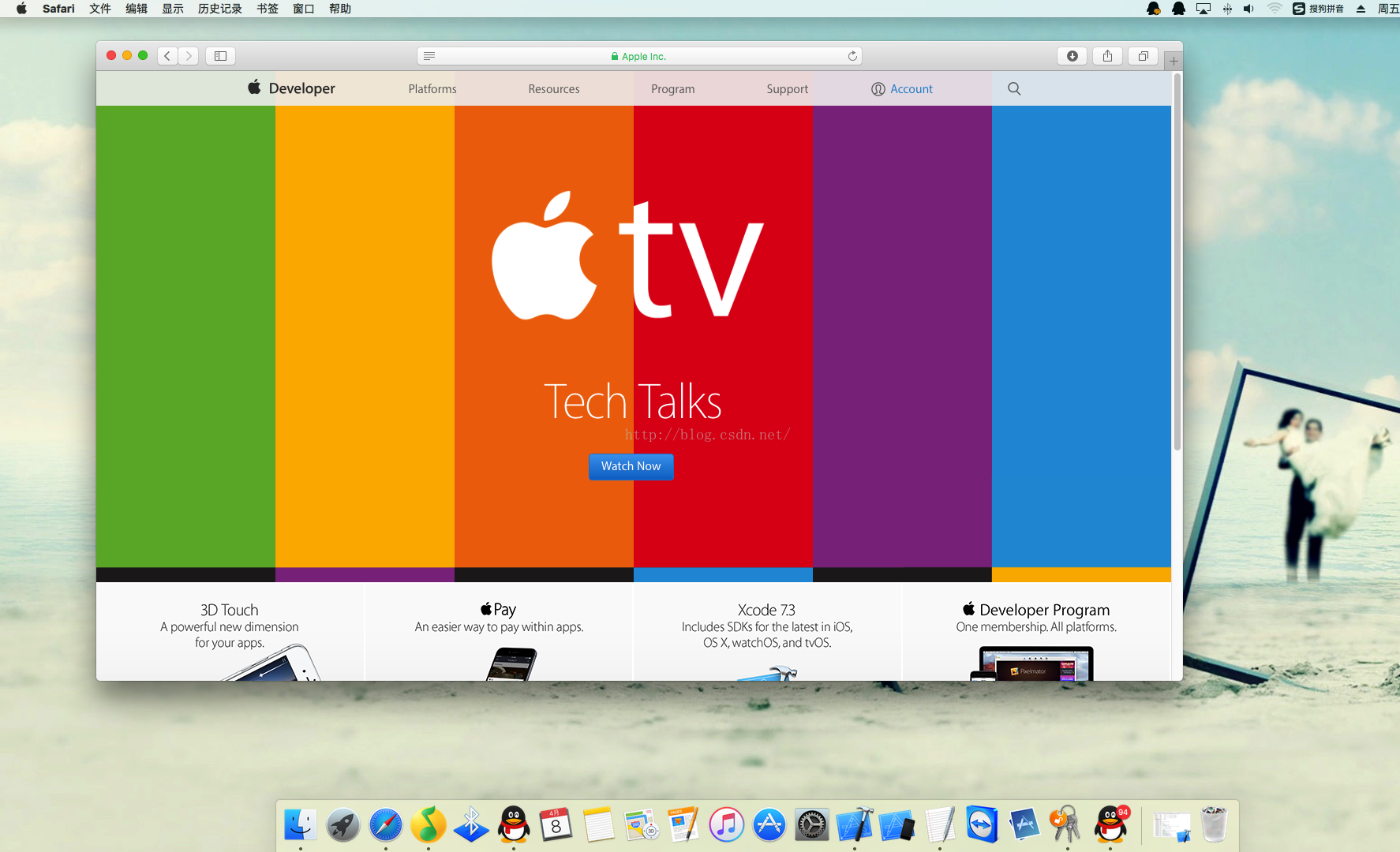Open Trash from the Dock
This screenshot has height=852, width=1400.
[x=1215, y=825]
